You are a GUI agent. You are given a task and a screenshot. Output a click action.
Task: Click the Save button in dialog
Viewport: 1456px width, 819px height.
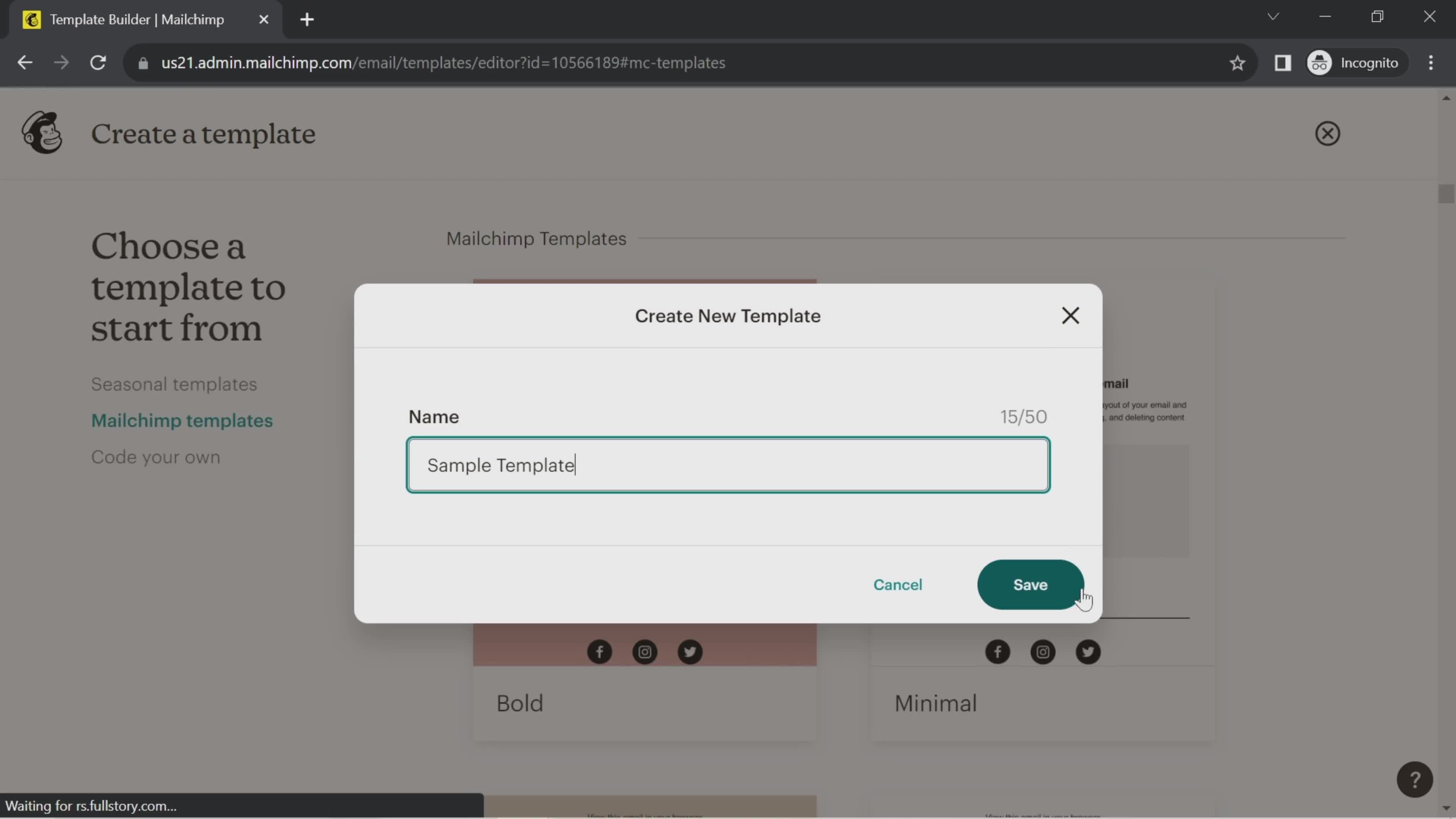coord(1030,584)
